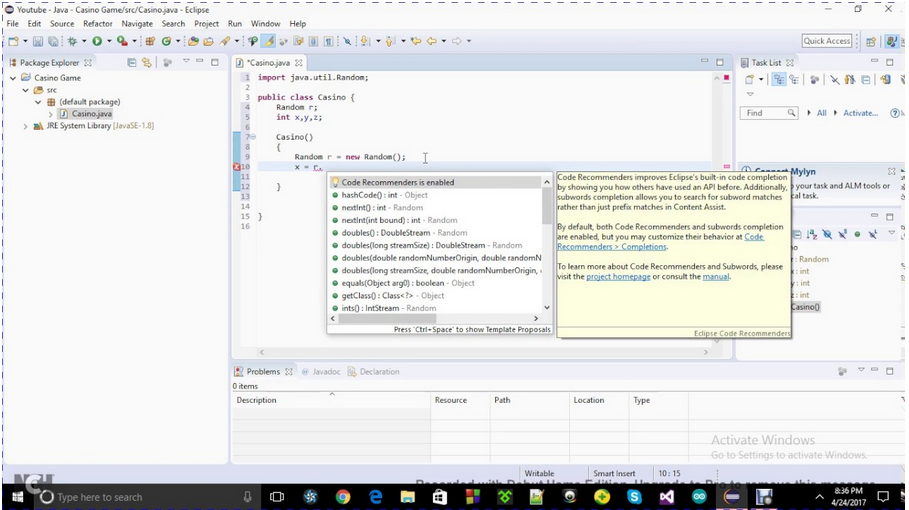Click the New Task icon in Task List
The image size is (909, 510).
click(x=750, y=80)
